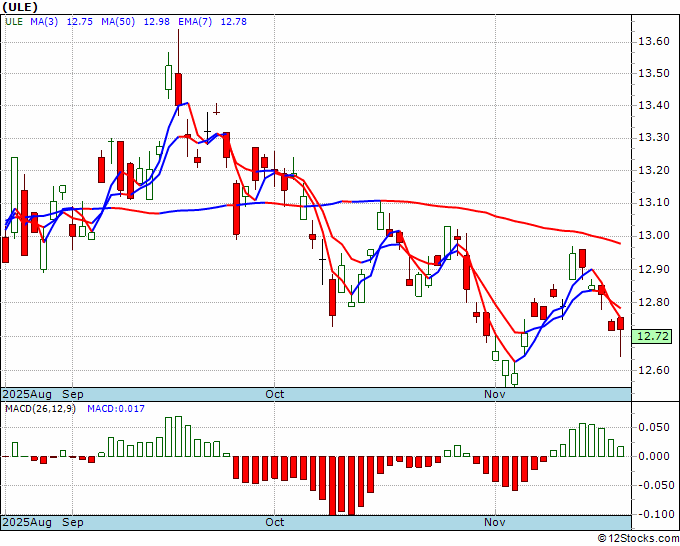Click the EMA(7) value 12.78
This screenshot has width=680, height=546.
[234, 22]
